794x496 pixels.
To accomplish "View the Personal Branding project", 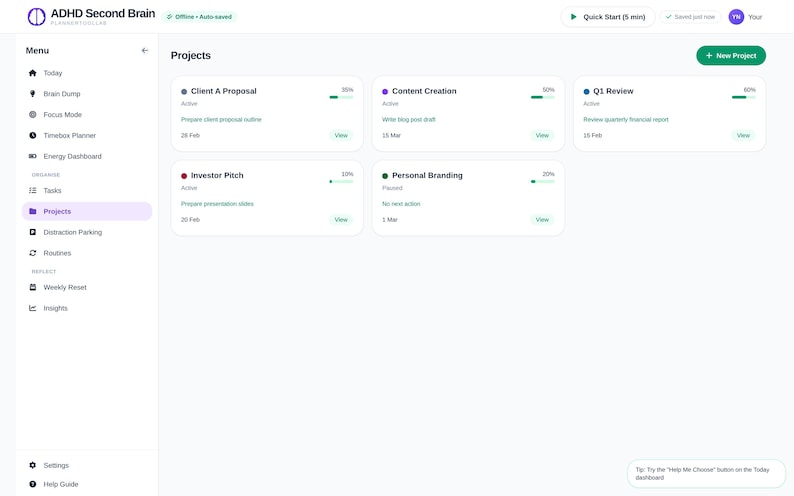I will point(542,220).
